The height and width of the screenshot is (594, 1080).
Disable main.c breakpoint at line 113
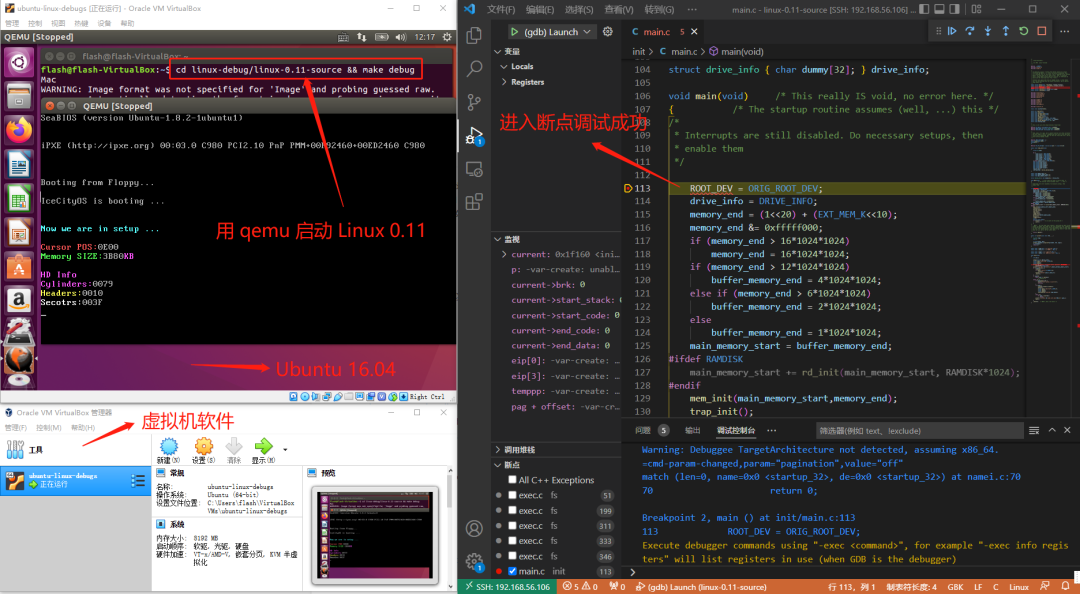512,571
